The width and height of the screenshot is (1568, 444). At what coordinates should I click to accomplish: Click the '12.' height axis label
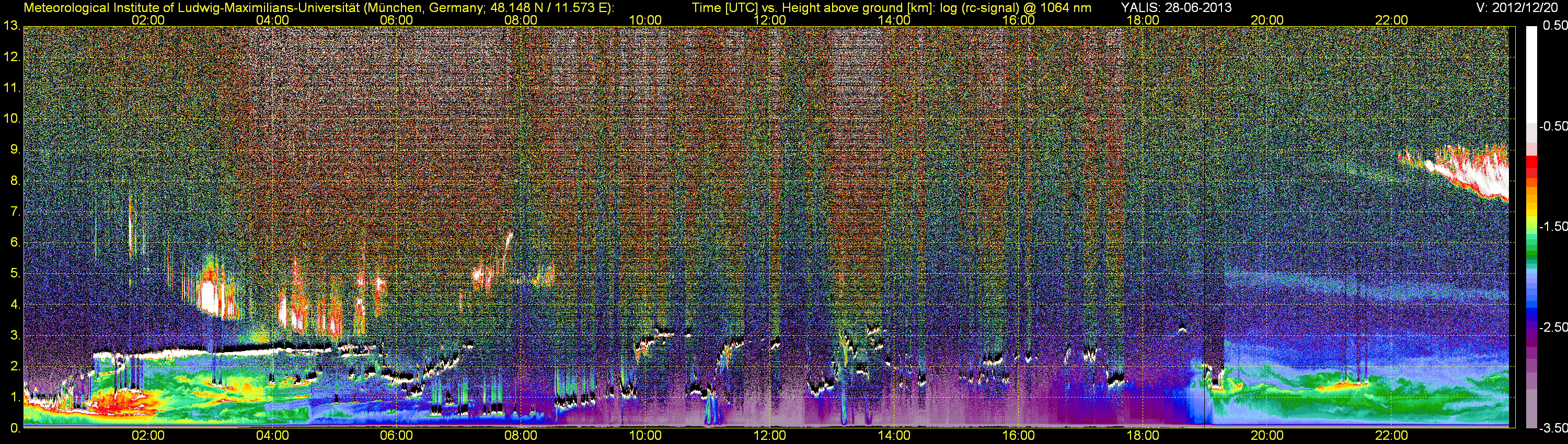point(12,57)
